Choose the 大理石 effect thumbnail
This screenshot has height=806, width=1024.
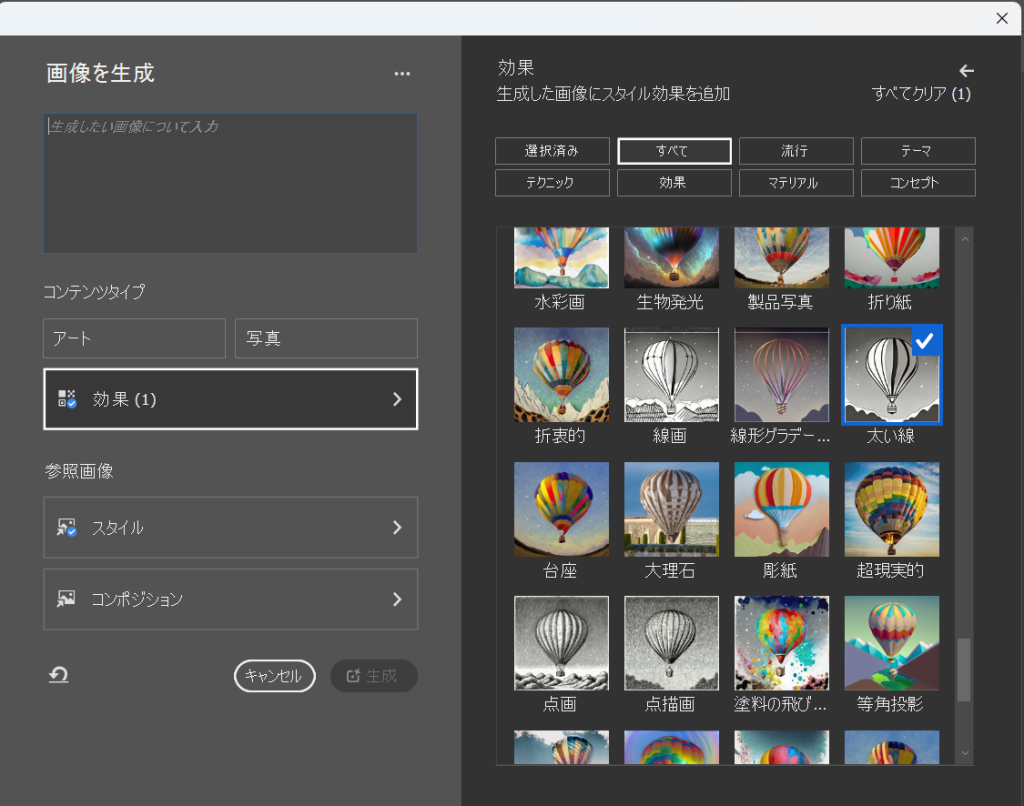(671, 510)
